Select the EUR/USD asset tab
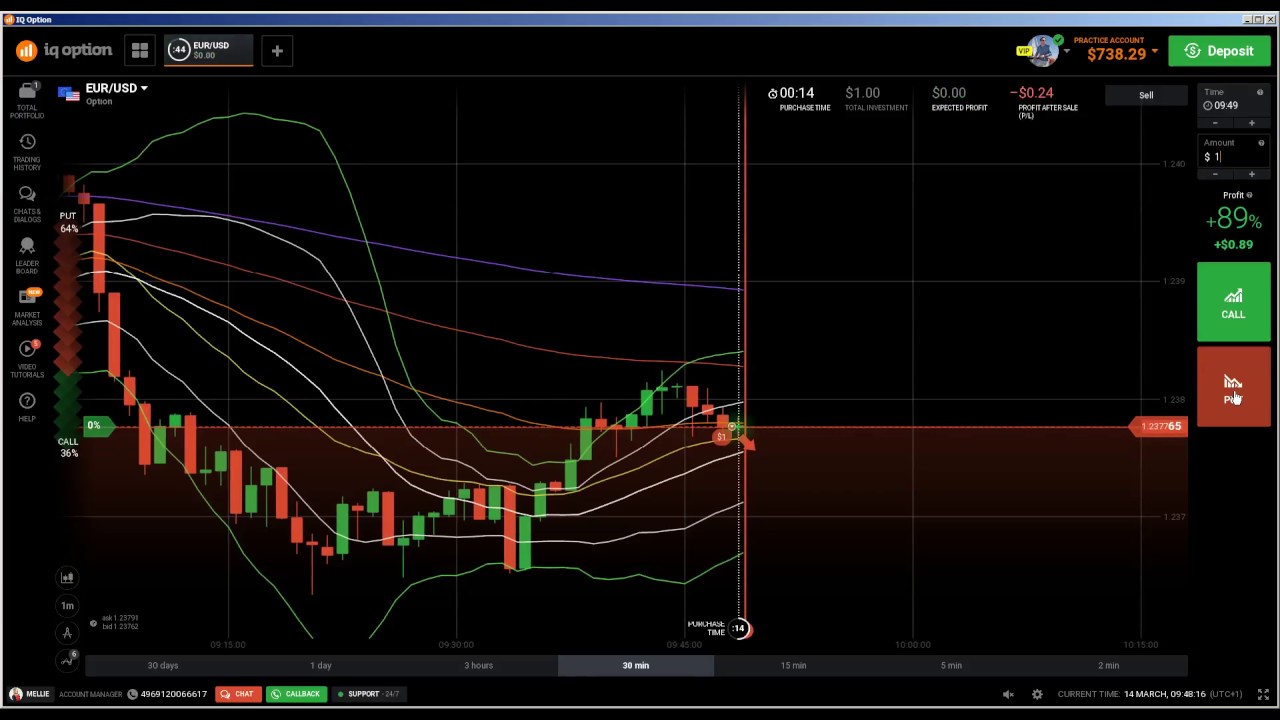Image resolution: width=1280 pixels, height=720 pixels. point(208,50)
